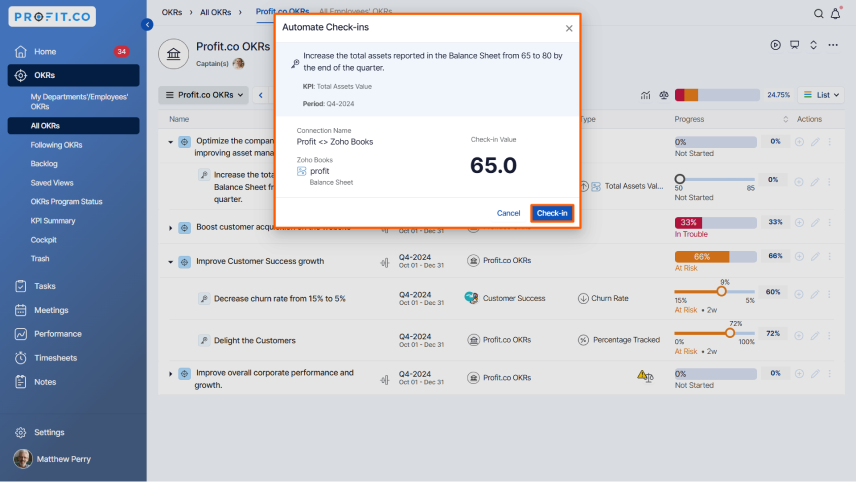Collapse Improve Customer Success growth

pos(170,262)
